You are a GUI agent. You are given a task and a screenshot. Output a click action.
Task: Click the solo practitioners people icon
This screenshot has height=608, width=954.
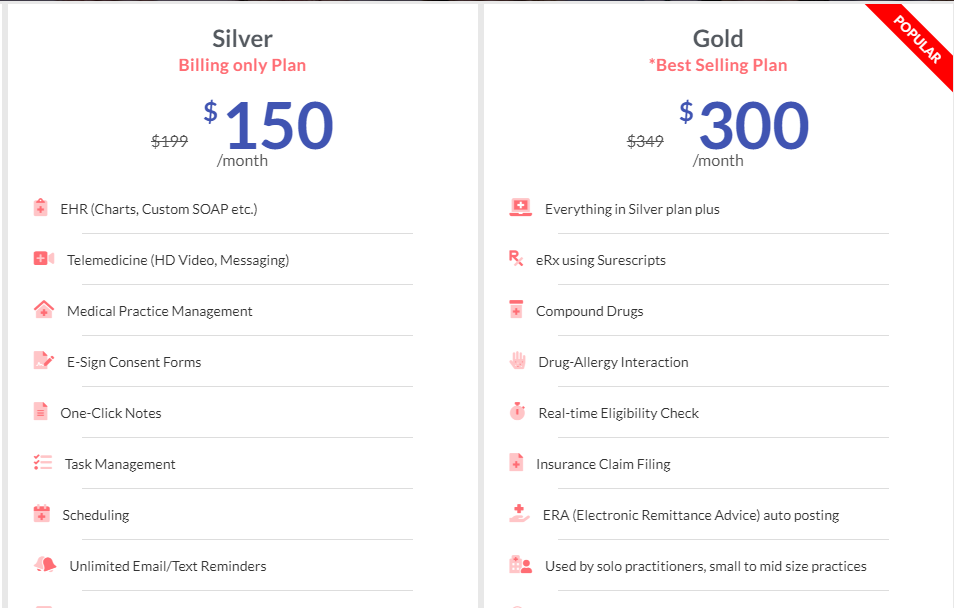[520, 565]
